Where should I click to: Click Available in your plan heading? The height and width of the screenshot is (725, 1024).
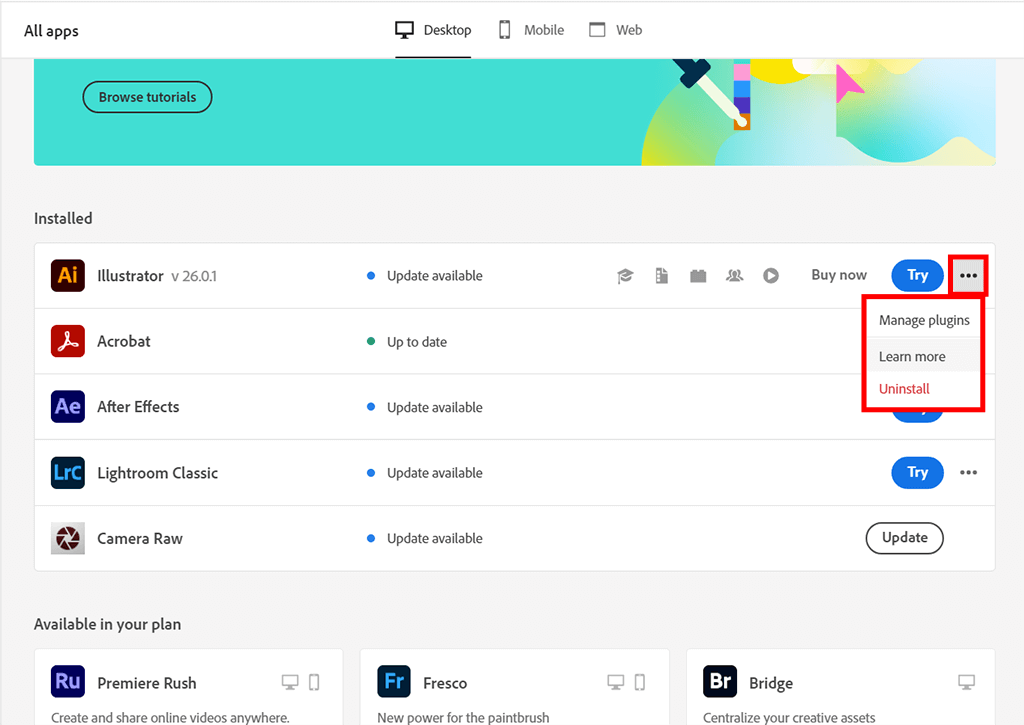coord(107,624)
